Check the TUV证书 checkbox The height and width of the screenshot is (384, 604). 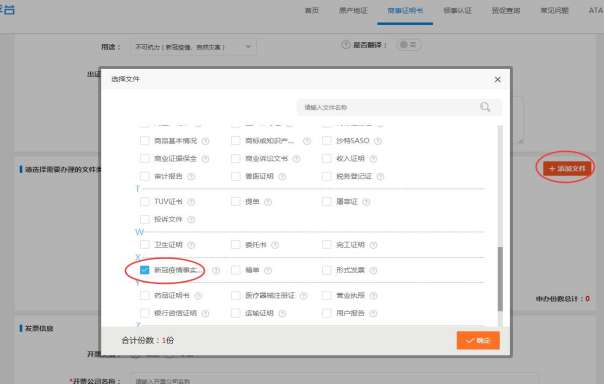click(x=144, y=201)
